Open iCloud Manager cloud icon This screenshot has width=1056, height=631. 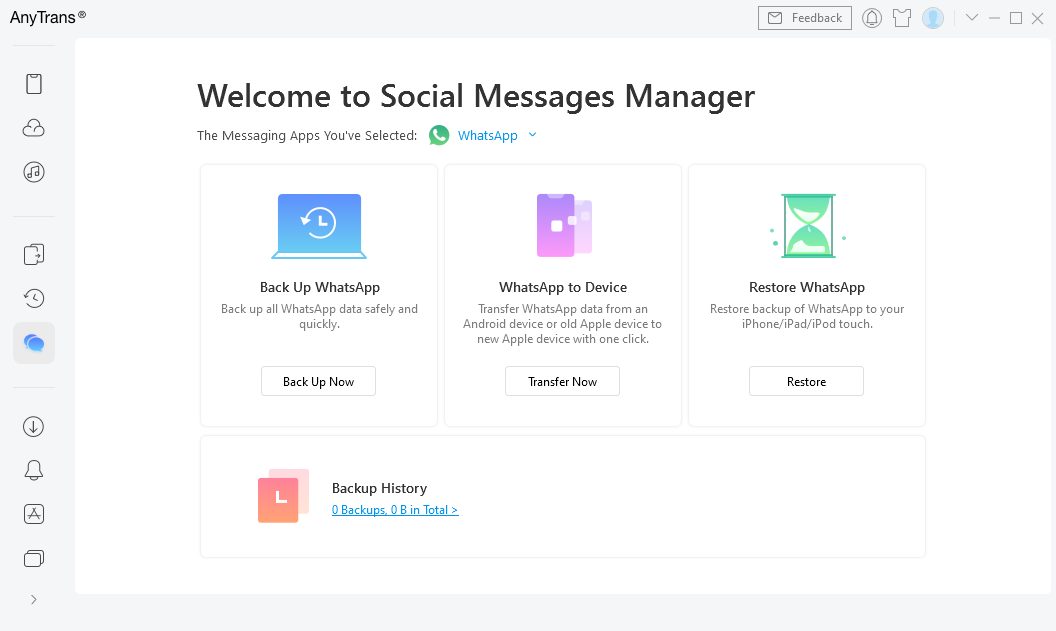pos(34,128)
